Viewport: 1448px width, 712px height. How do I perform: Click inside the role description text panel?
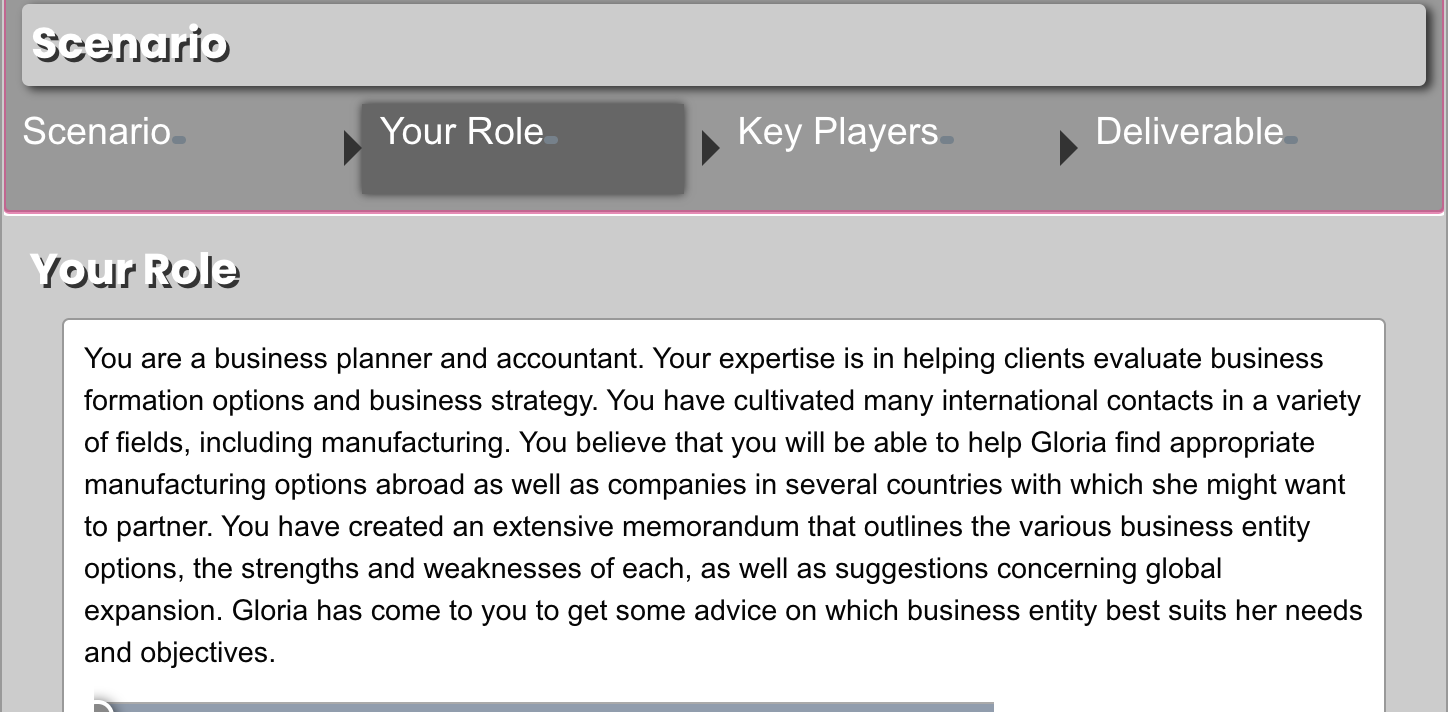pyautogui.click(x=724, y=500)
